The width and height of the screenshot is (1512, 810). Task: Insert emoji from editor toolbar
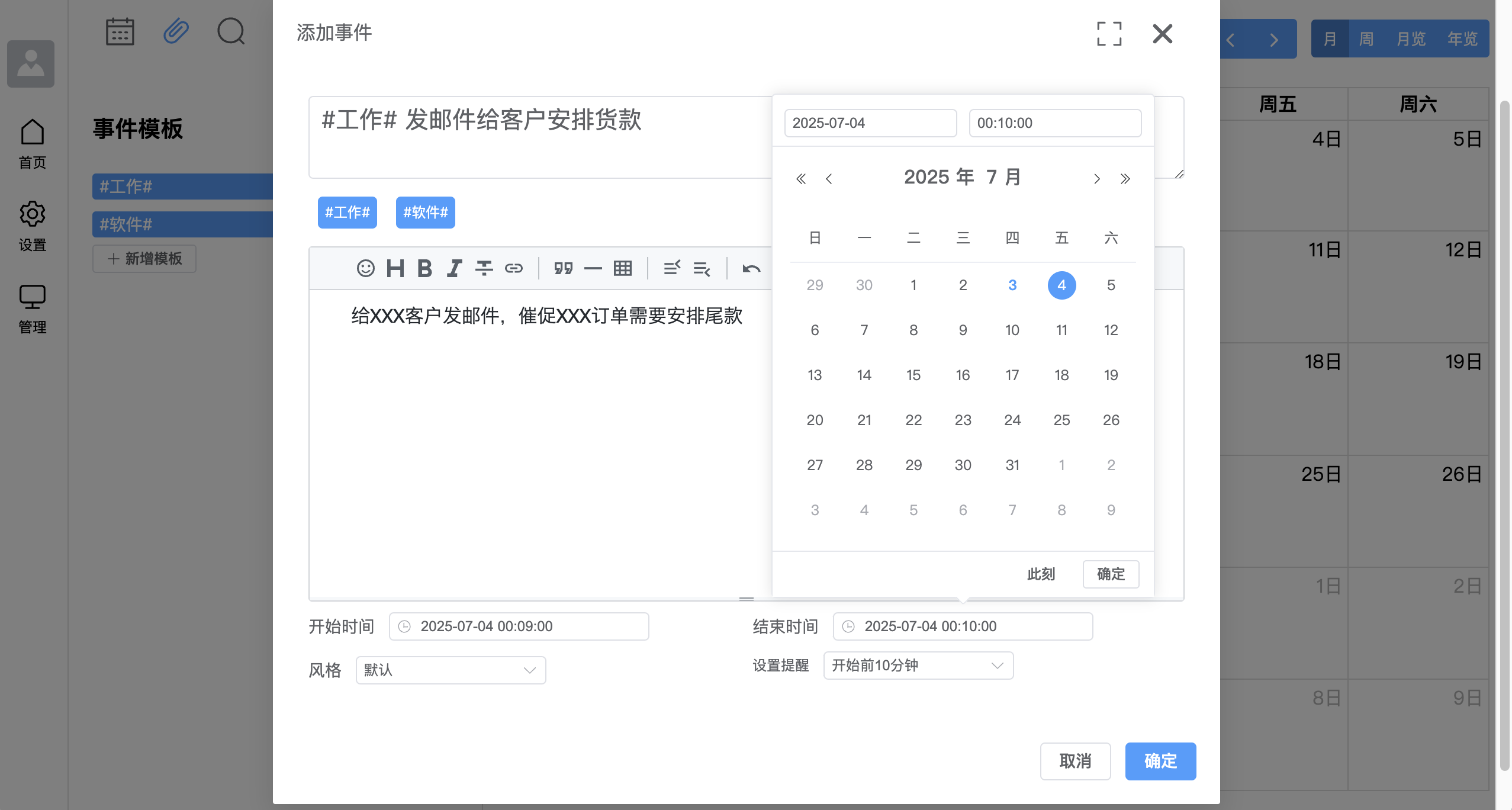pyautogui.click(x=365, y=268)
